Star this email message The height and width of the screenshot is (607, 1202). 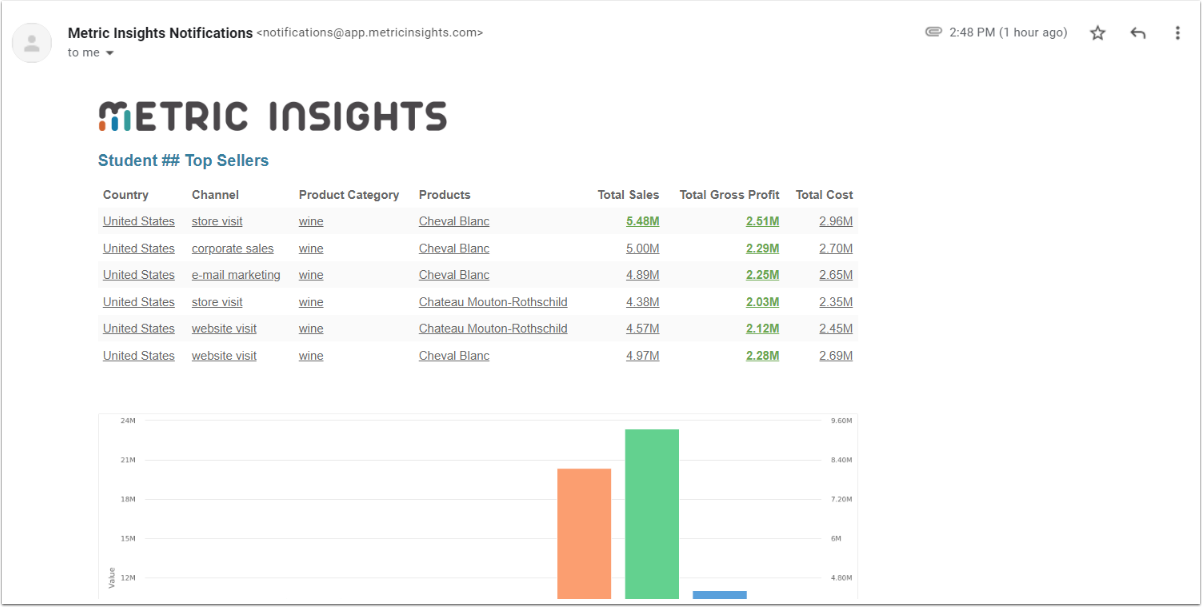[x=1098, y=33]
